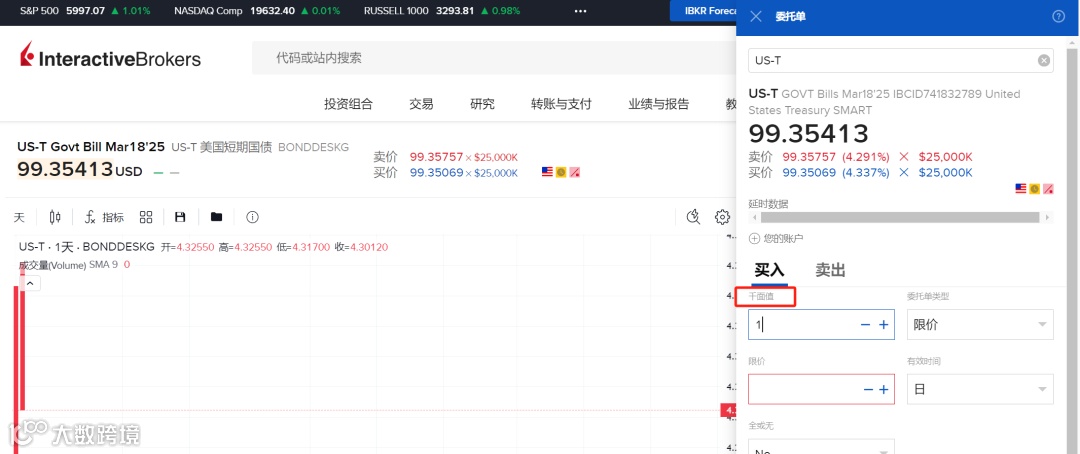Click the quick search lightning icon
The height and width of the screenshot is (454, 1080).
694,218
